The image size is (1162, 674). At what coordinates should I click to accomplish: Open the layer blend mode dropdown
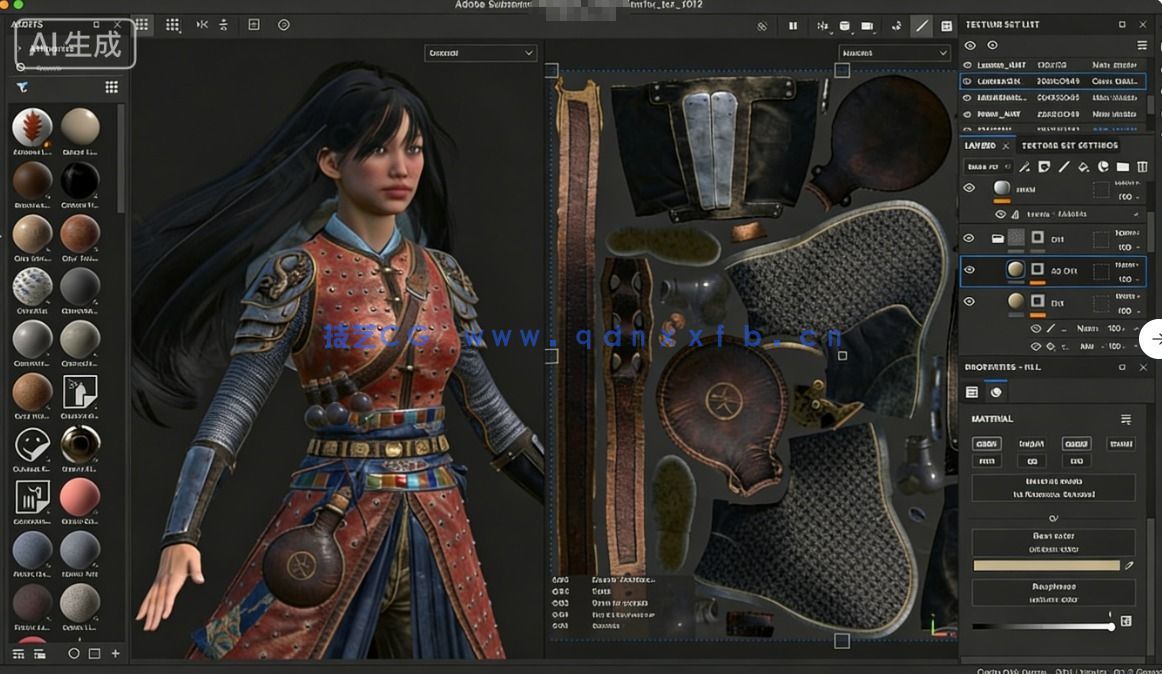coord(1127,264)
